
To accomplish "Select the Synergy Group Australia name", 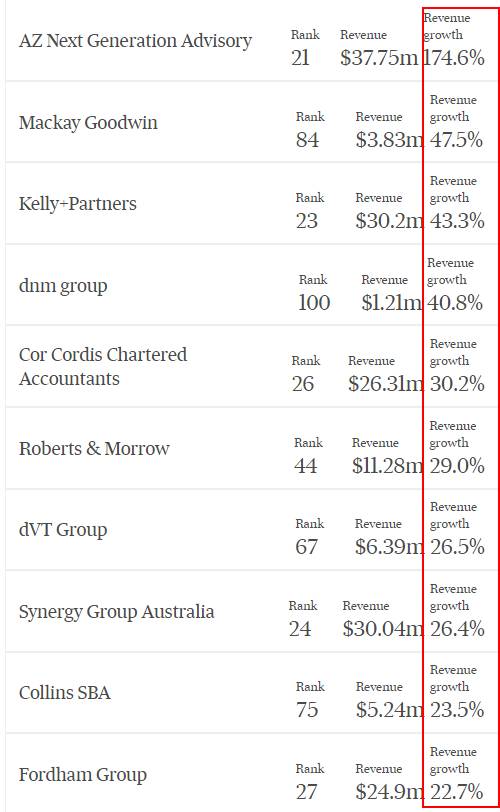I will 116,612.
